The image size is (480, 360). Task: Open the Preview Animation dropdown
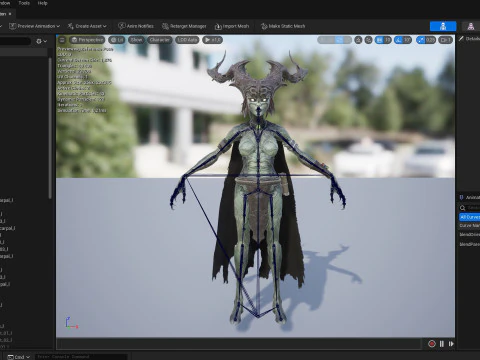34,26
